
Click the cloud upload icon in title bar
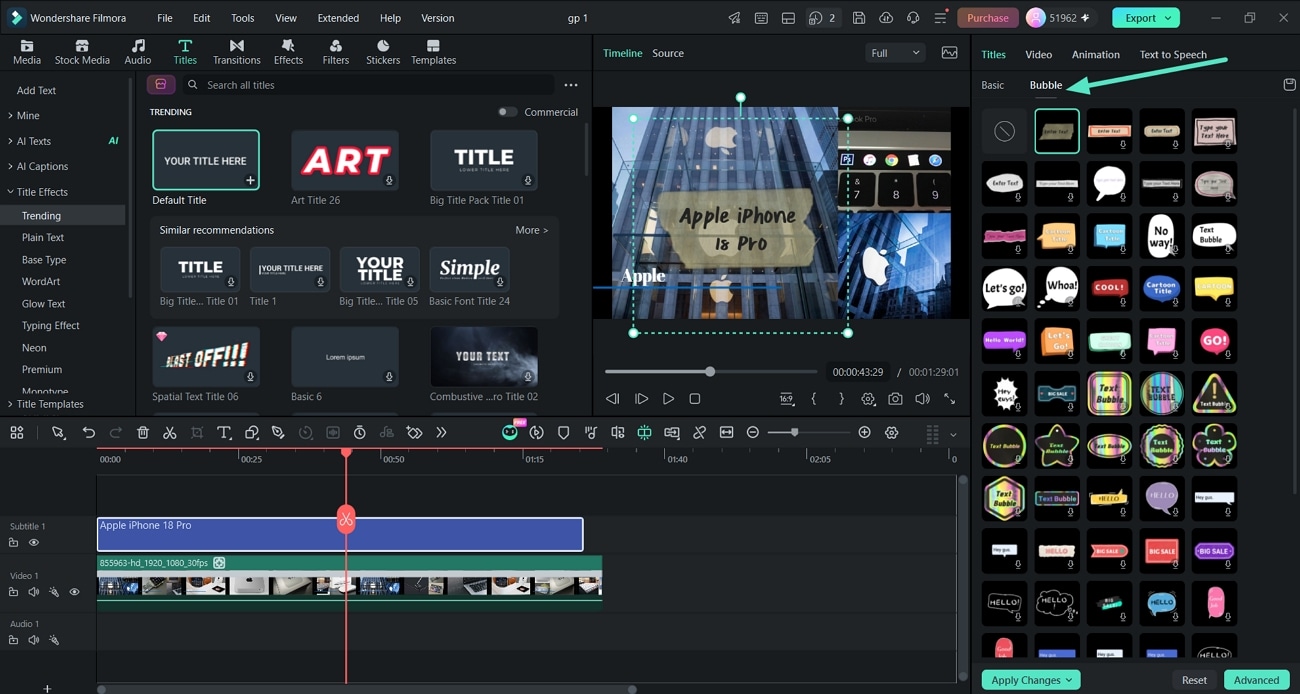pyautogui.click(x=886, y=18)
